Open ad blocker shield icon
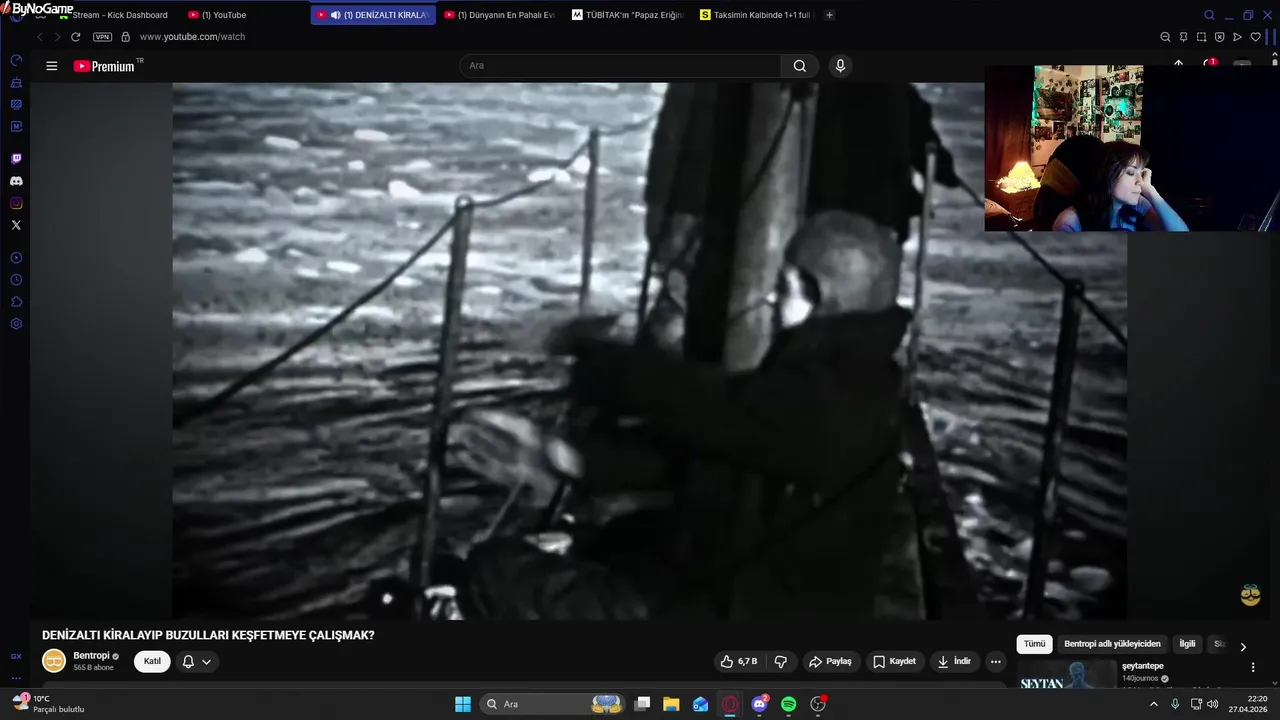This screenshot has width=1280, height=720. point(1219,37)
